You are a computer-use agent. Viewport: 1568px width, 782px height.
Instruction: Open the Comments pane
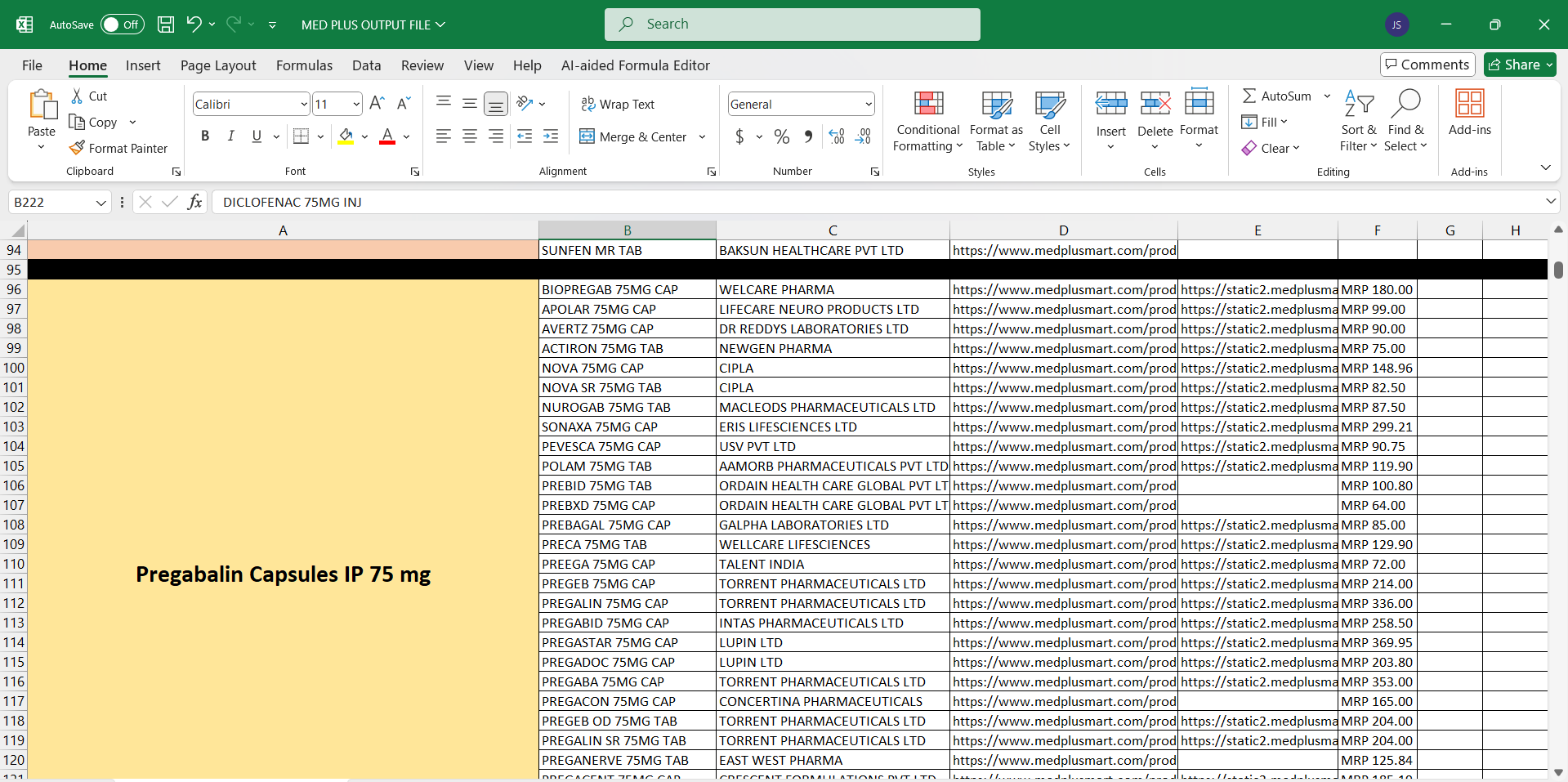[1427, 65]
